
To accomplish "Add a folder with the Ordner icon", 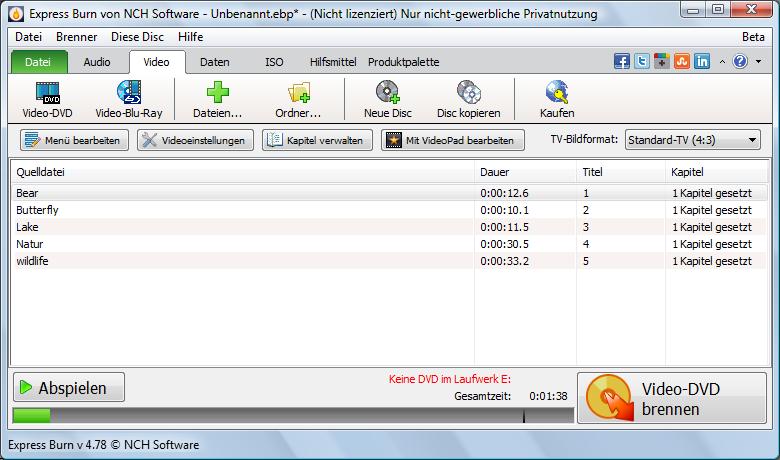I will tap(298, 99).
